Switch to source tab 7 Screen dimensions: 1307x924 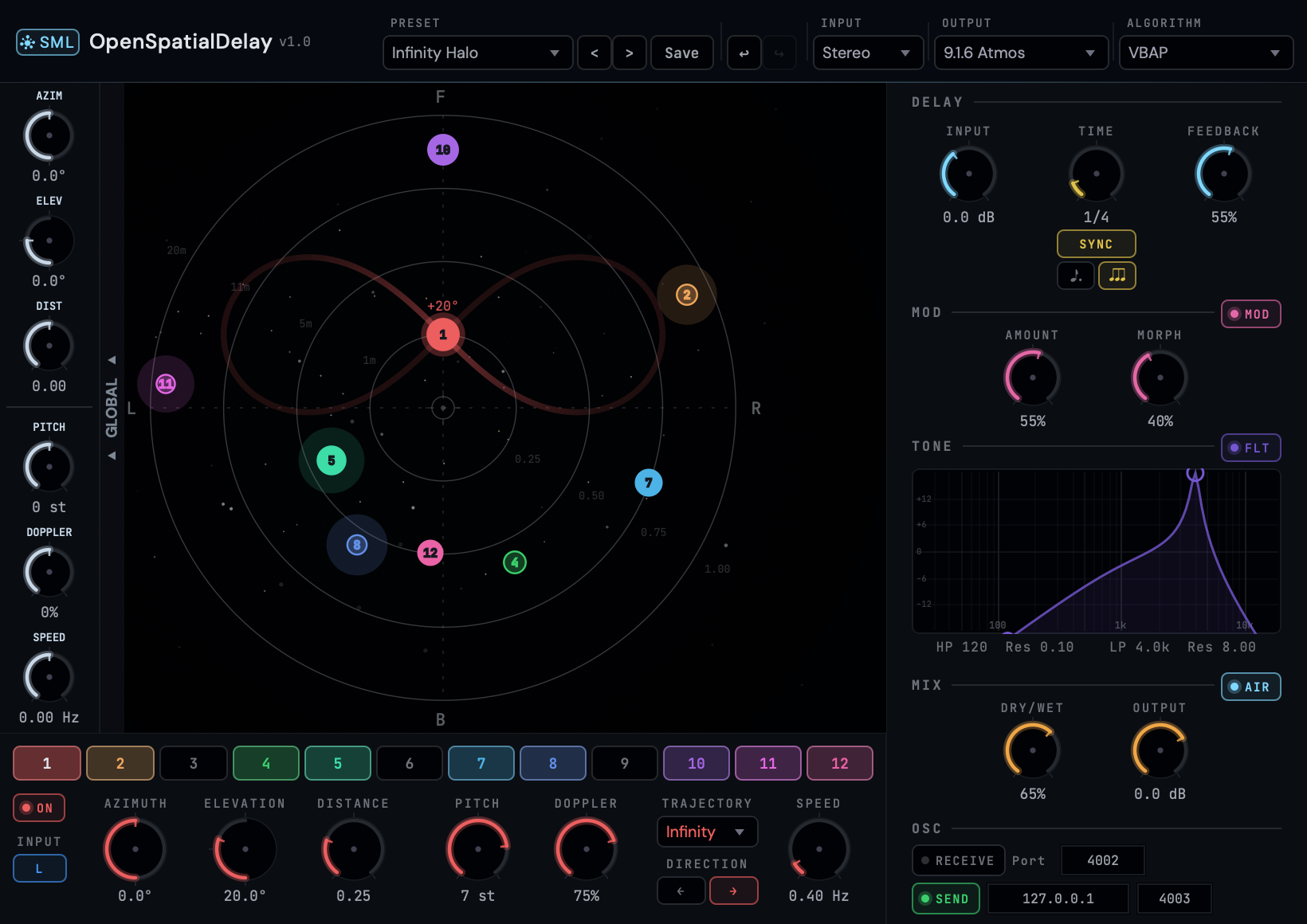point(481,763)
